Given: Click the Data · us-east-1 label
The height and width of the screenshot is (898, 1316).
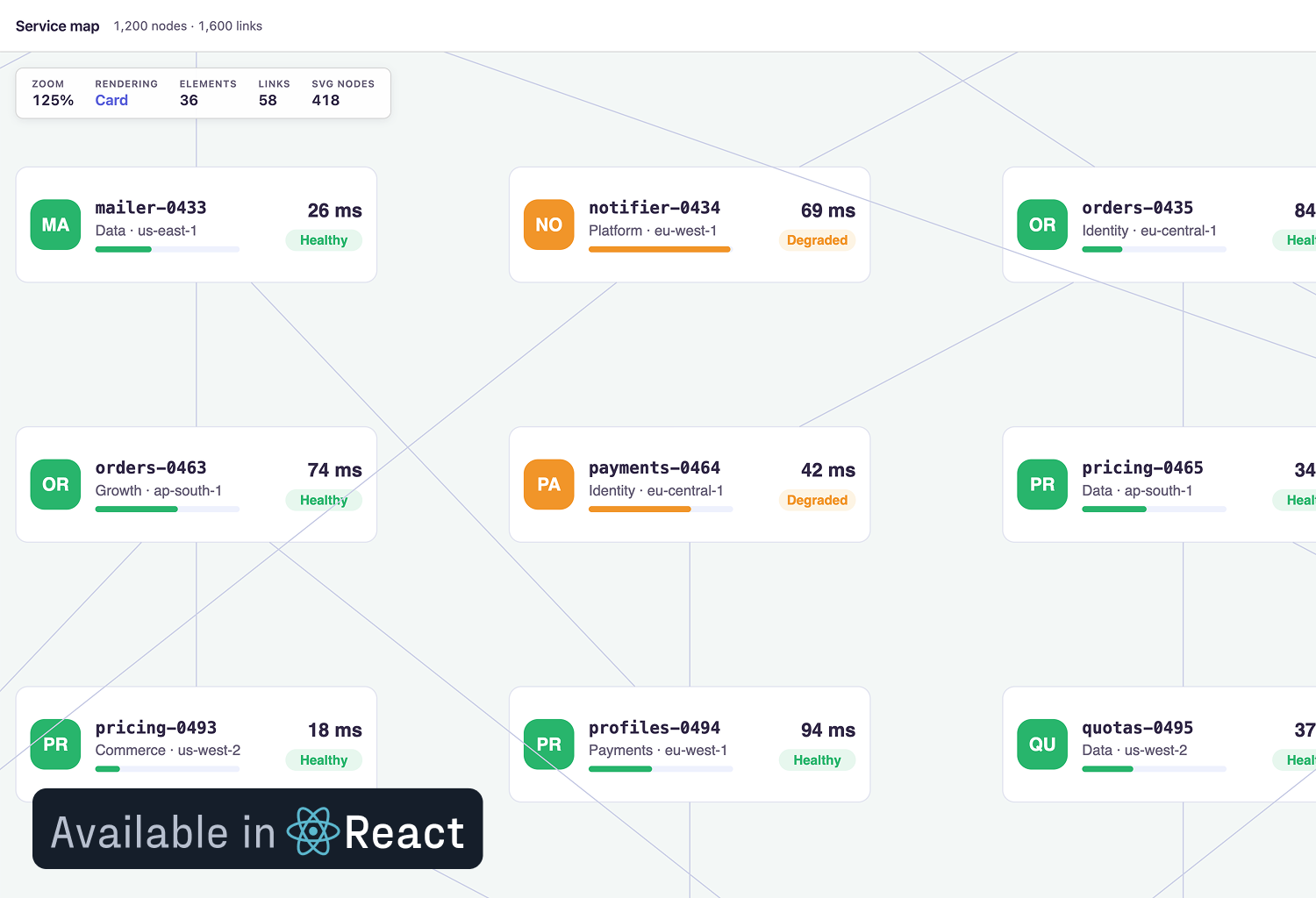Looking at the screenshot, I should (x=147, y=231).
